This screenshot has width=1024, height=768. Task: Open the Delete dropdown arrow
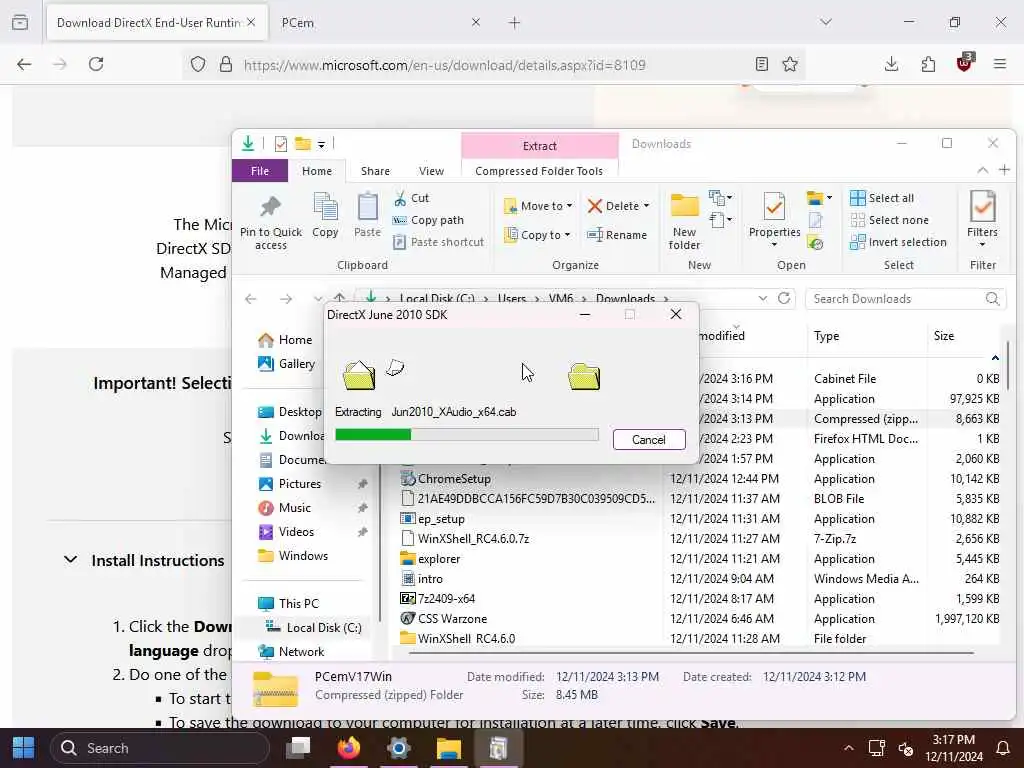tap(647, 206)
